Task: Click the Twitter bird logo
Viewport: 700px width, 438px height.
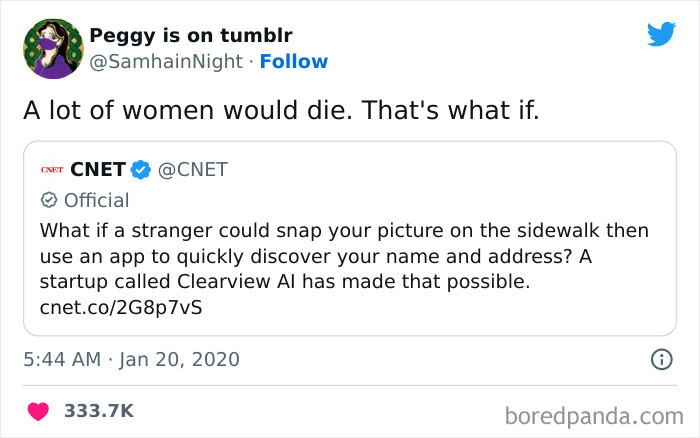Action: [x=661, y=34]
